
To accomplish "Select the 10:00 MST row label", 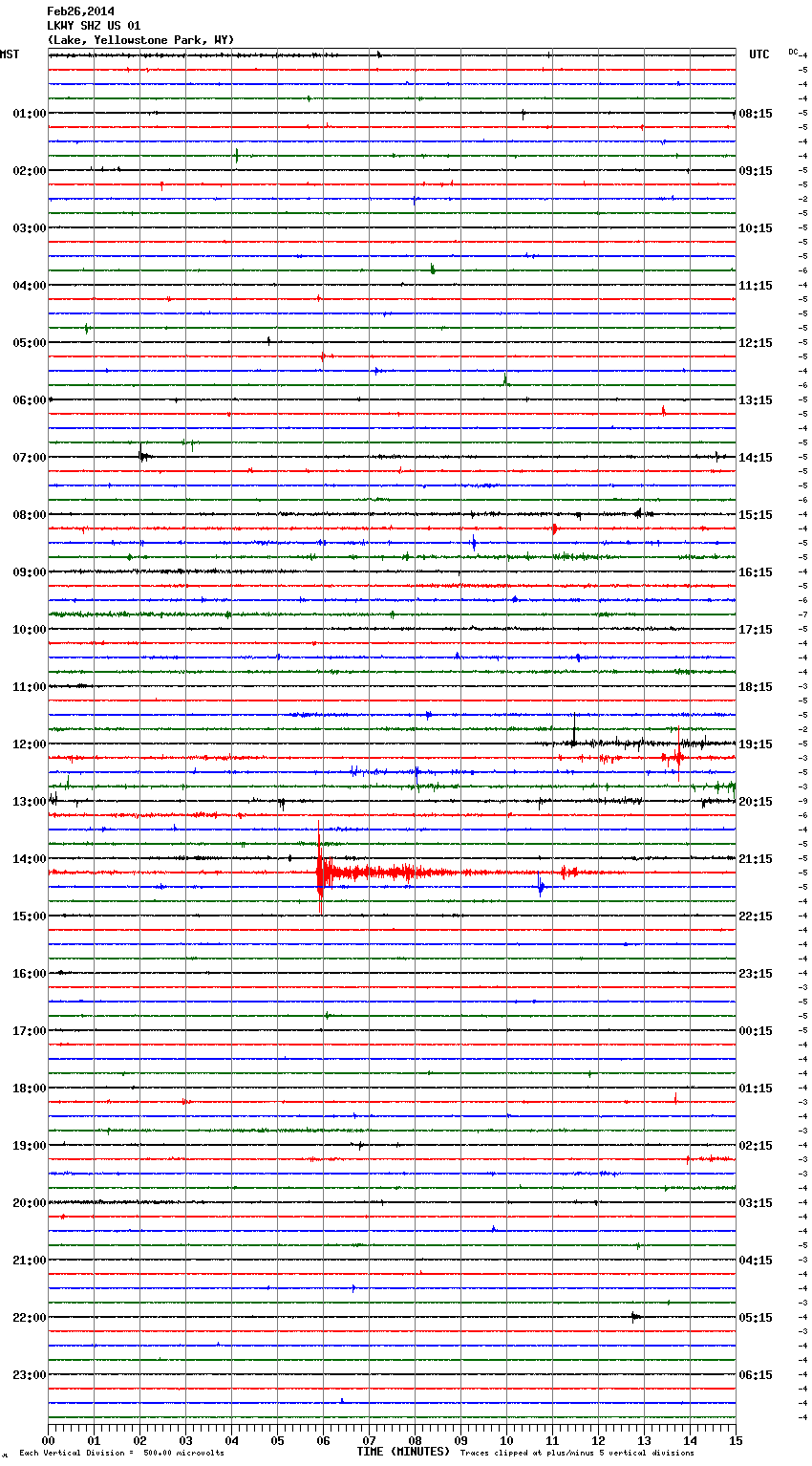I will point(30,630).
